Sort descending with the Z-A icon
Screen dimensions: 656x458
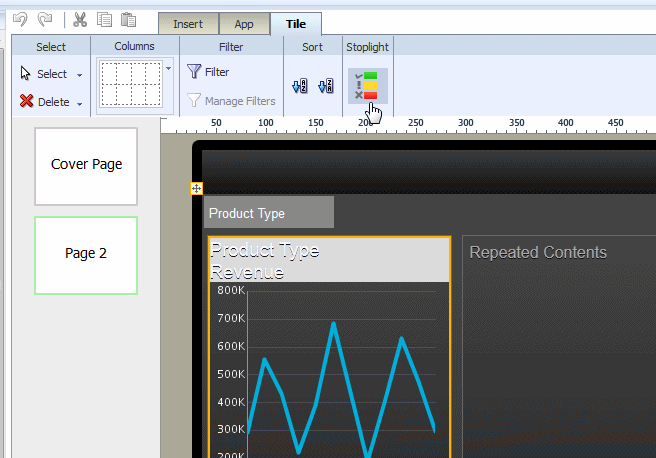coord(325,86)
